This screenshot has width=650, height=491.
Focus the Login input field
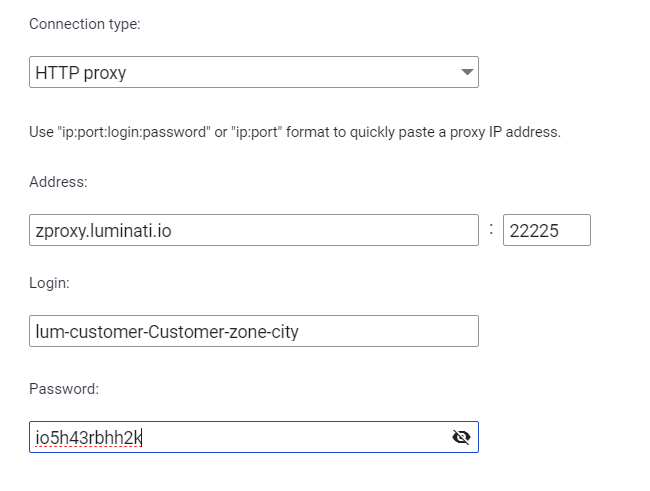pos(254,331)
